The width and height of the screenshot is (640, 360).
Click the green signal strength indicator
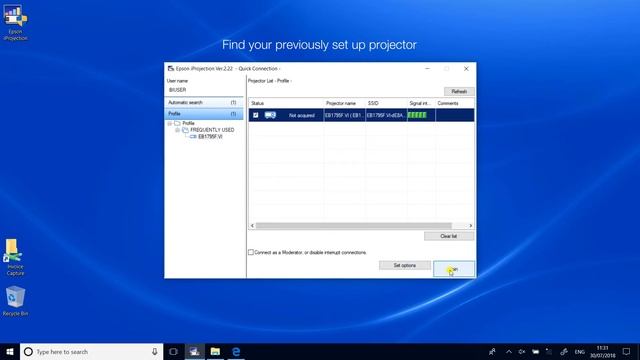tap(417, 115)
